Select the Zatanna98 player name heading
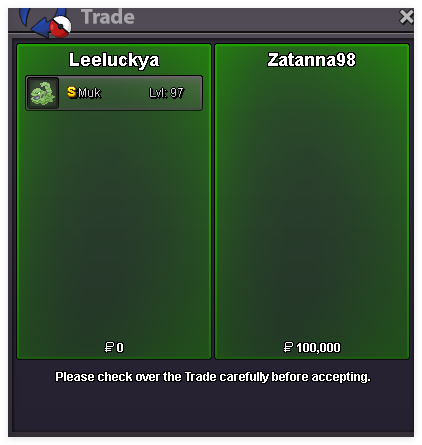 pos(312,60)
